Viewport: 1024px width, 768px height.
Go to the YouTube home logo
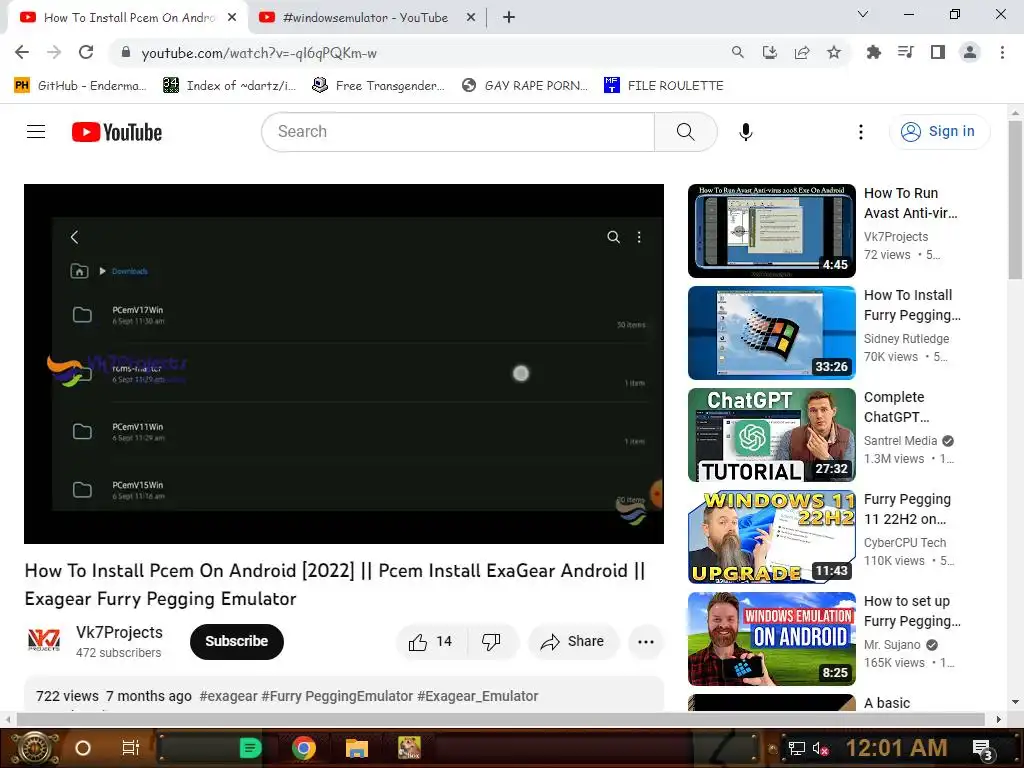pyautogui.click(x=117, y=132)
